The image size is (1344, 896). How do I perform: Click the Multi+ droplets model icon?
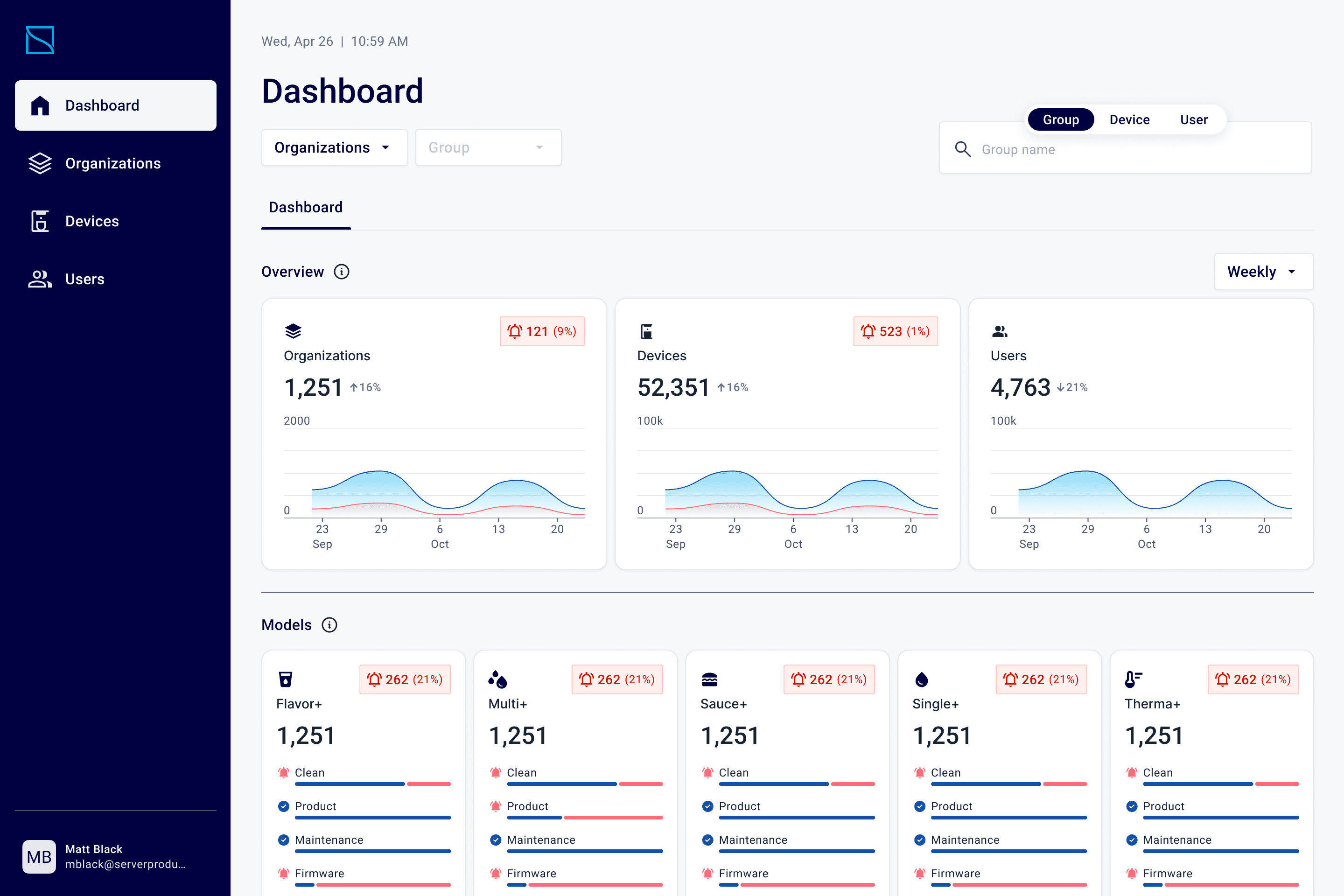pos(497,679)
